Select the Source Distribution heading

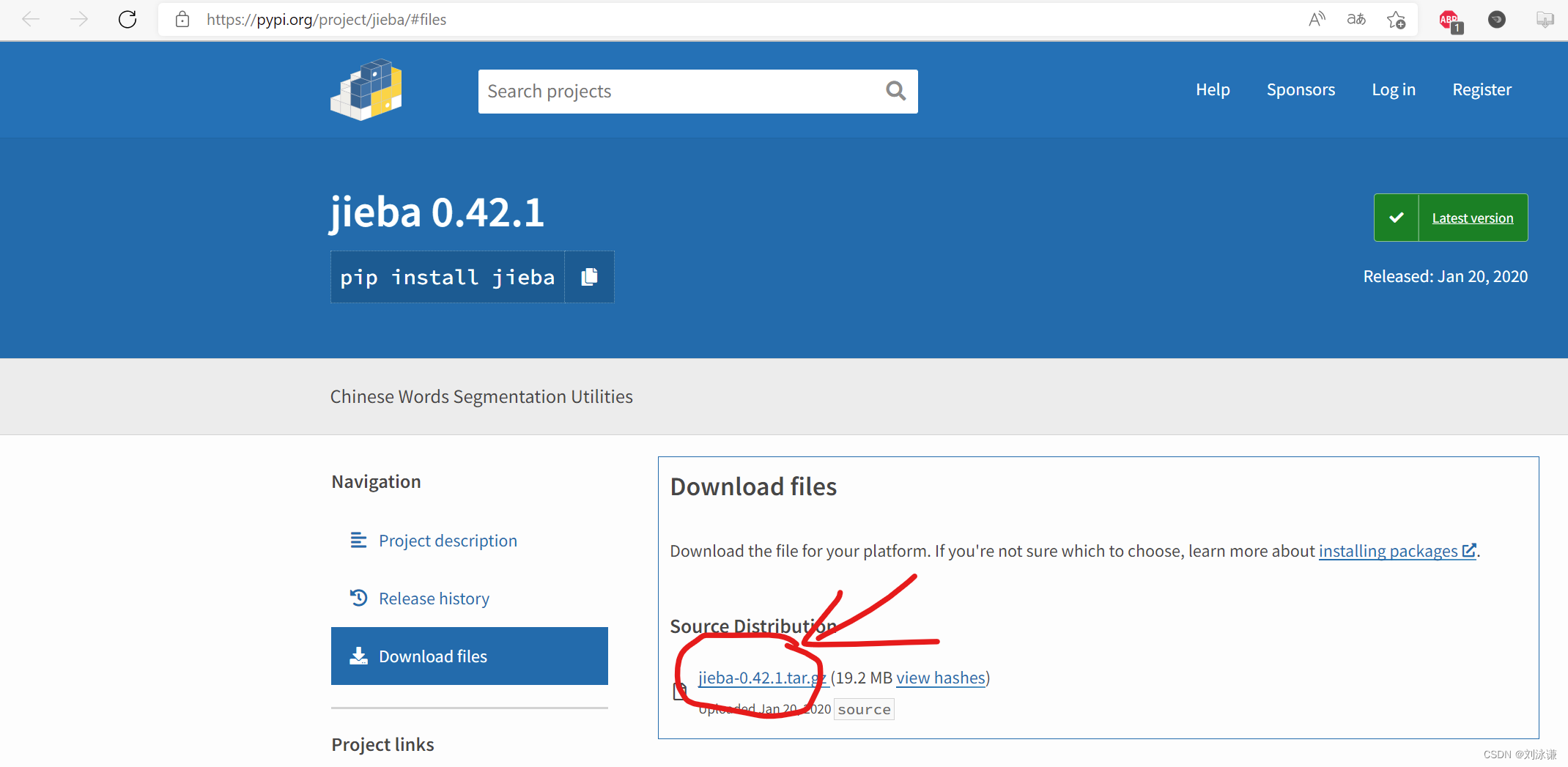(x=753, y=627)
